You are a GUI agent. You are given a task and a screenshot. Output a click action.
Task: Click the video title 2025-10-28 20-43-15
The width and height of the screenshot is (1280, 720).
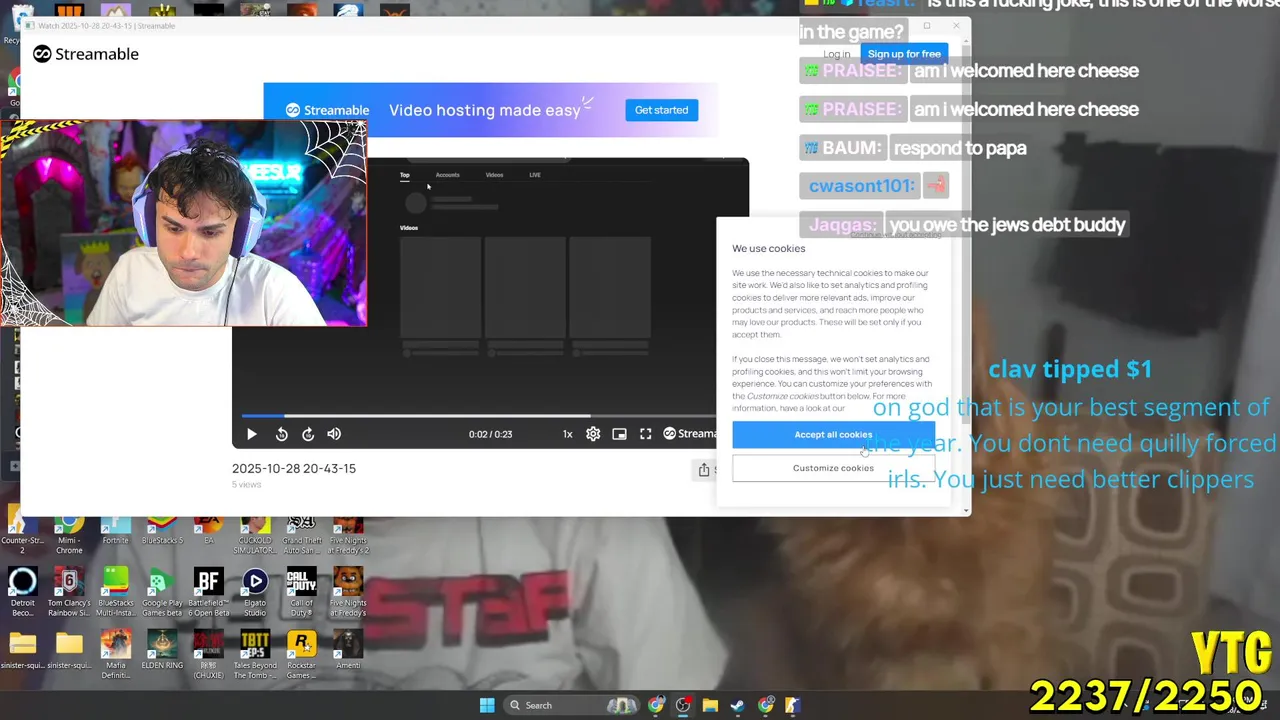(x=294, y=468)
